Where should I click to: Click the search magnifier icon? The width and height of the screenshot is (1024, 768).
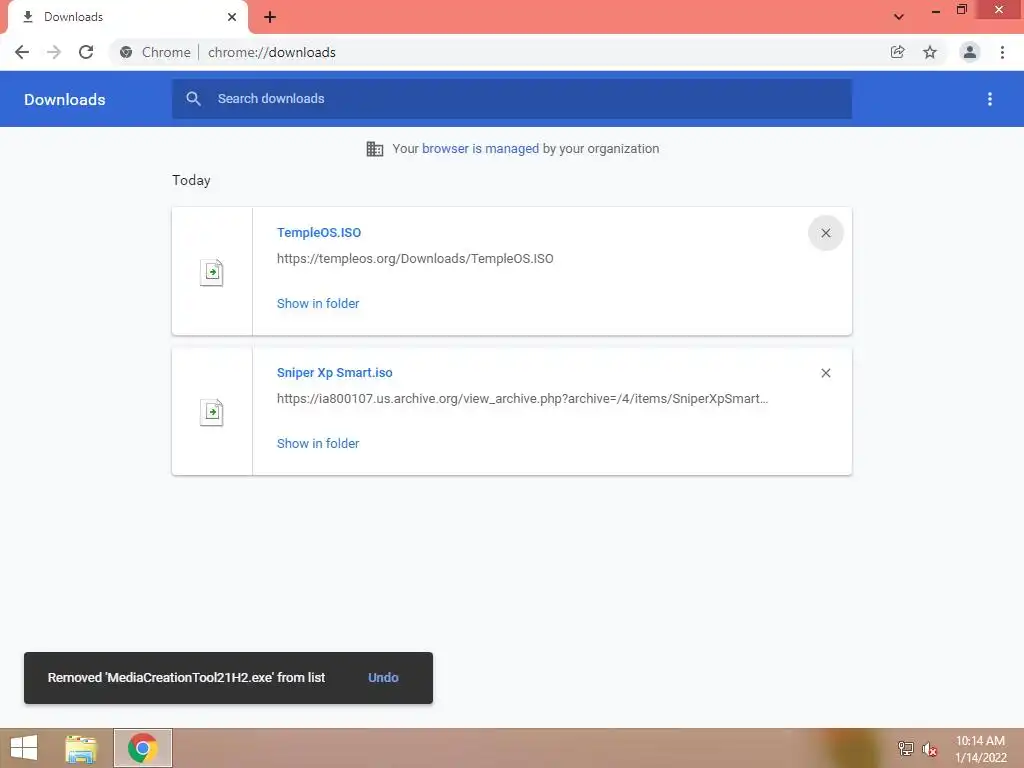pyautogui.click(x=193, y=99)
